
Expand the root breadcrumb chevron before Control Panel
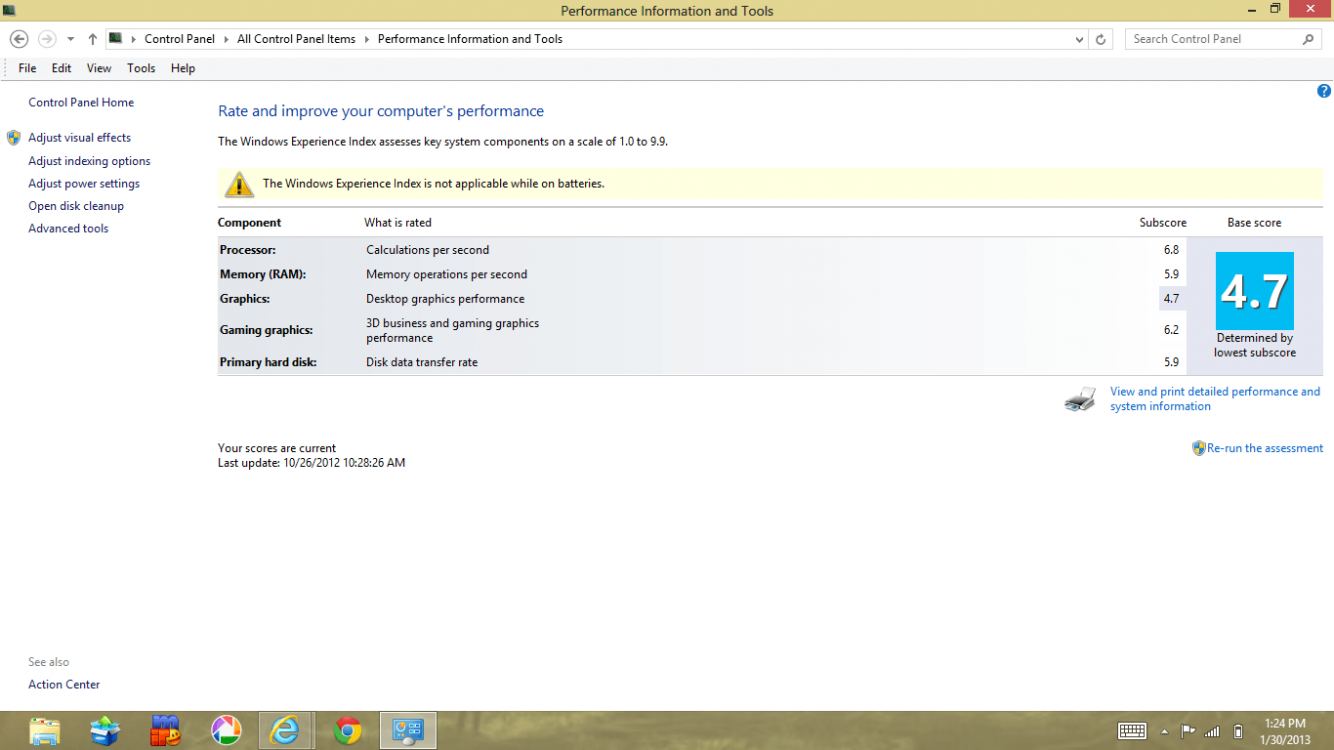pos(134,39)
